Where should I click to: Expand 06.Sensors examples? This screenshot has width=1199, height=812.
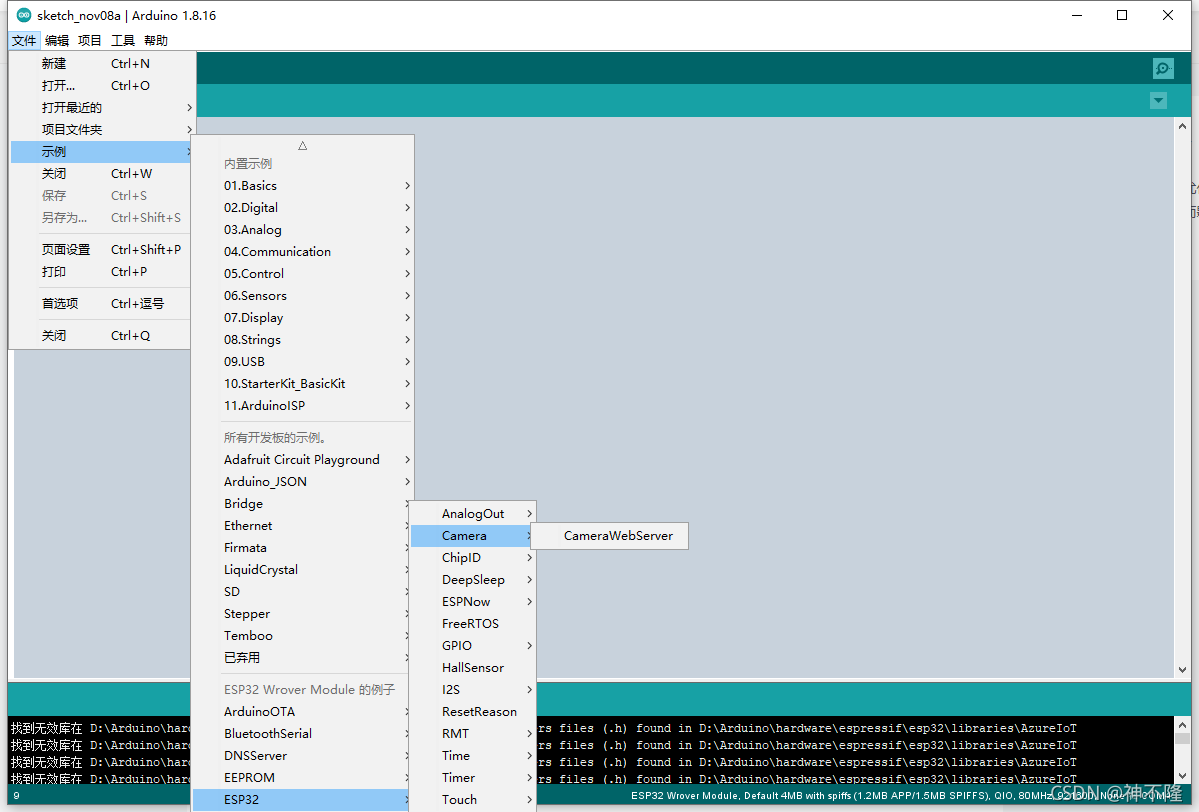(302, 296)
